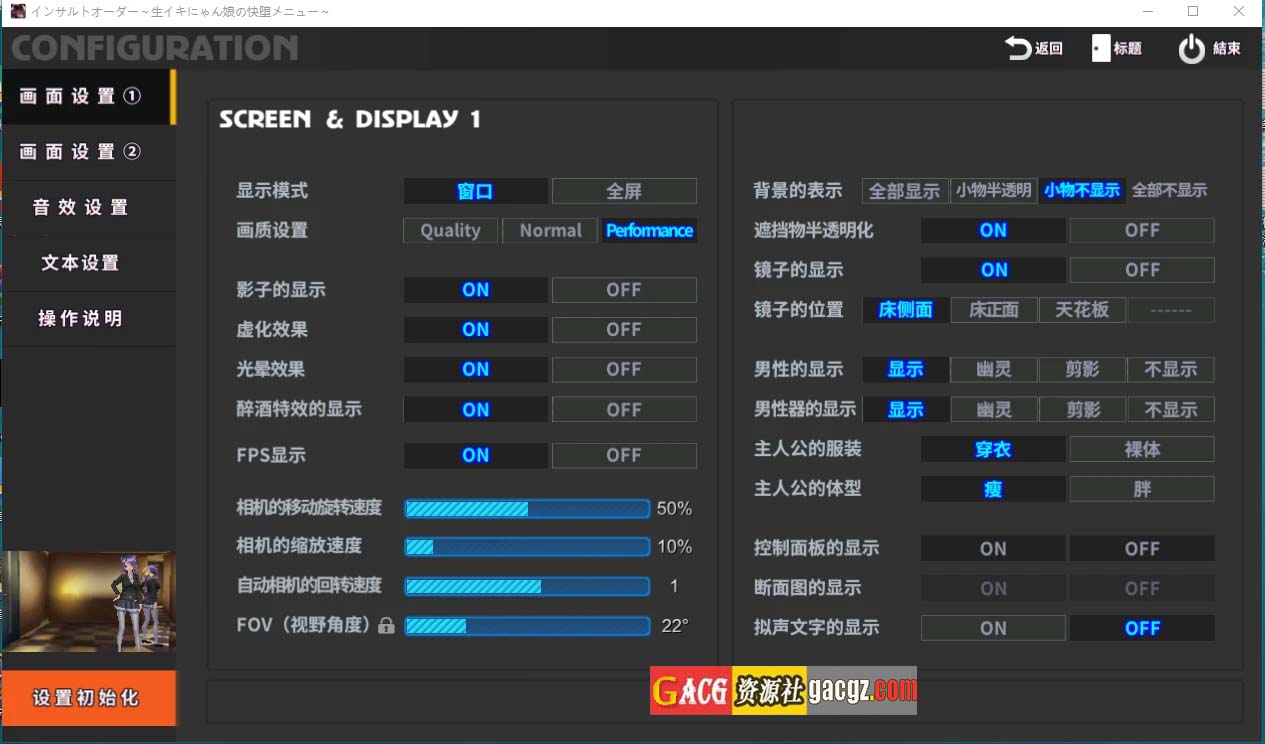Click the 标题 title icon
Screen dimensions: 1265x744
[1101, 48]
